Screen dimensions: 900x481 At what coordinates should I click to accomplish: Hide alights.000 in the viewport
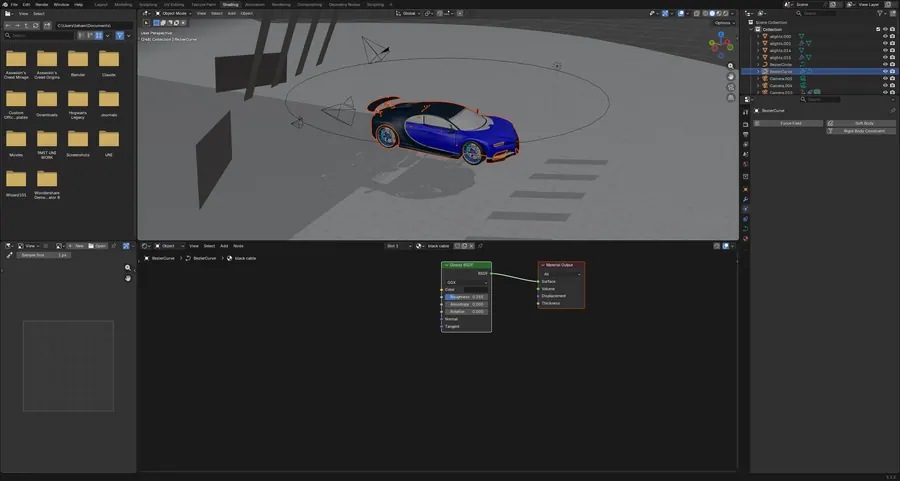coord(885,36)
